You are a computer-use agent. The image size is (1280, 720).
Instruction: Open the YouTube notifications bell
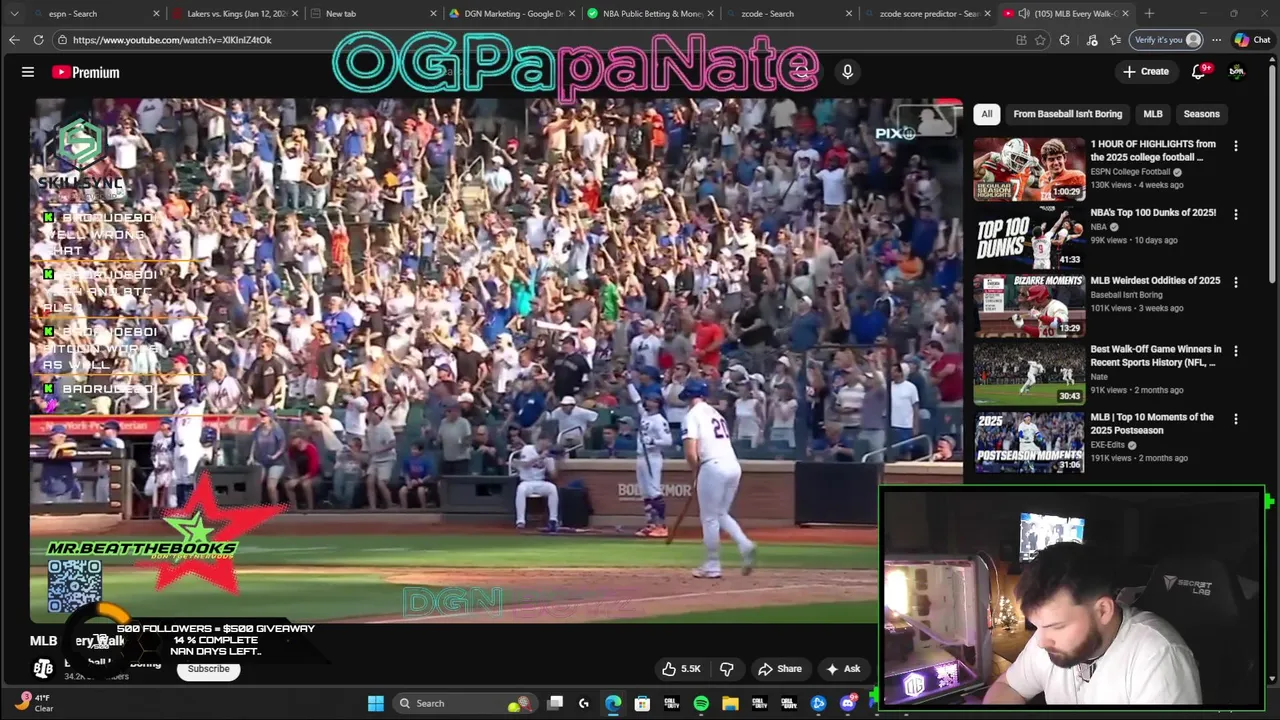tap(1199, 71)
